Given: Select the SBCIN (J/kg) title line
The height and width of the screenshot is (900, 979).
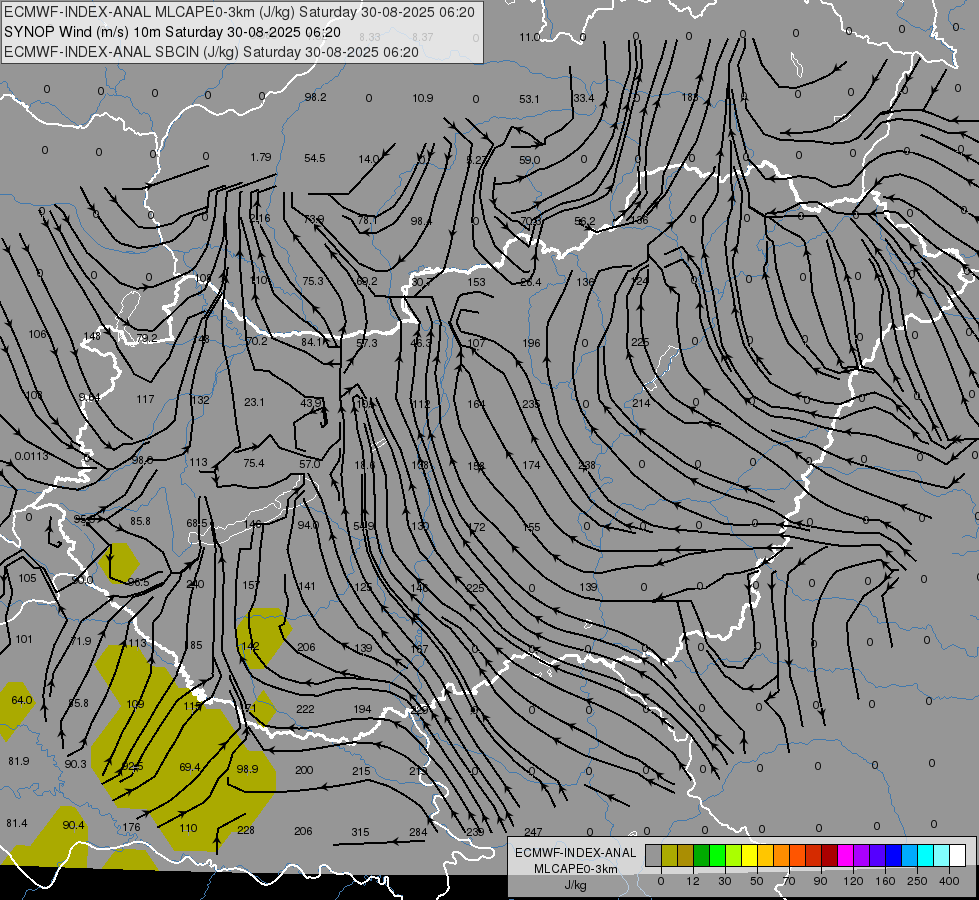Looking at the screenshot, I should tap(211, 52).
